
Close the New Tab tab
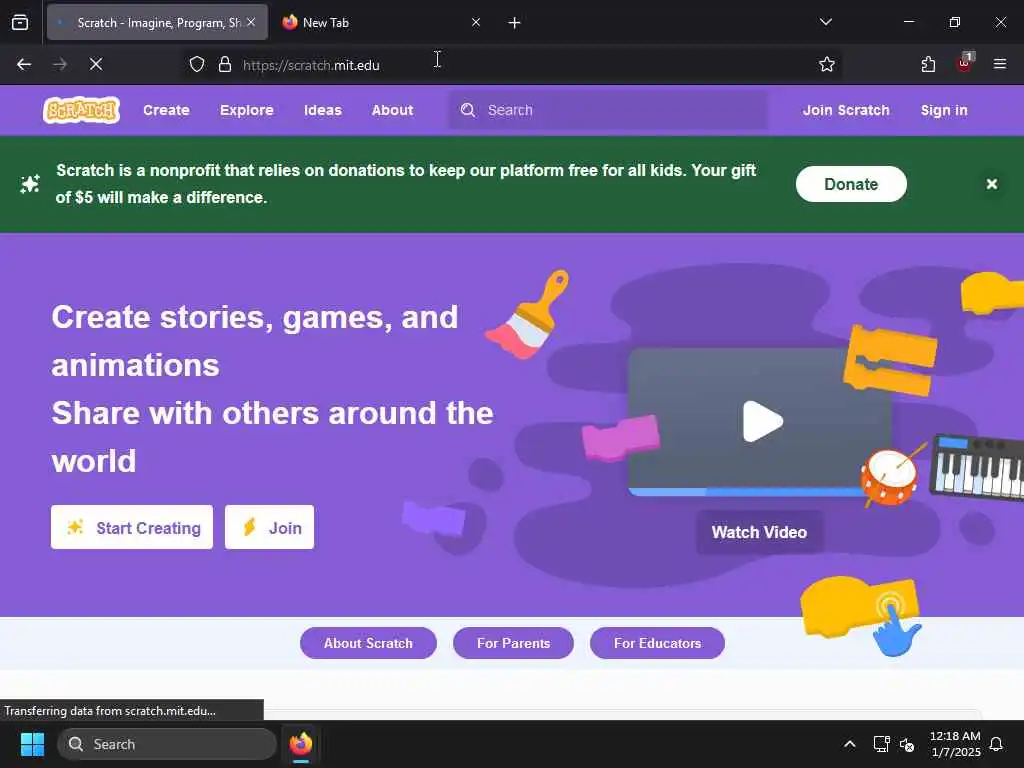(x=475, y=22)
